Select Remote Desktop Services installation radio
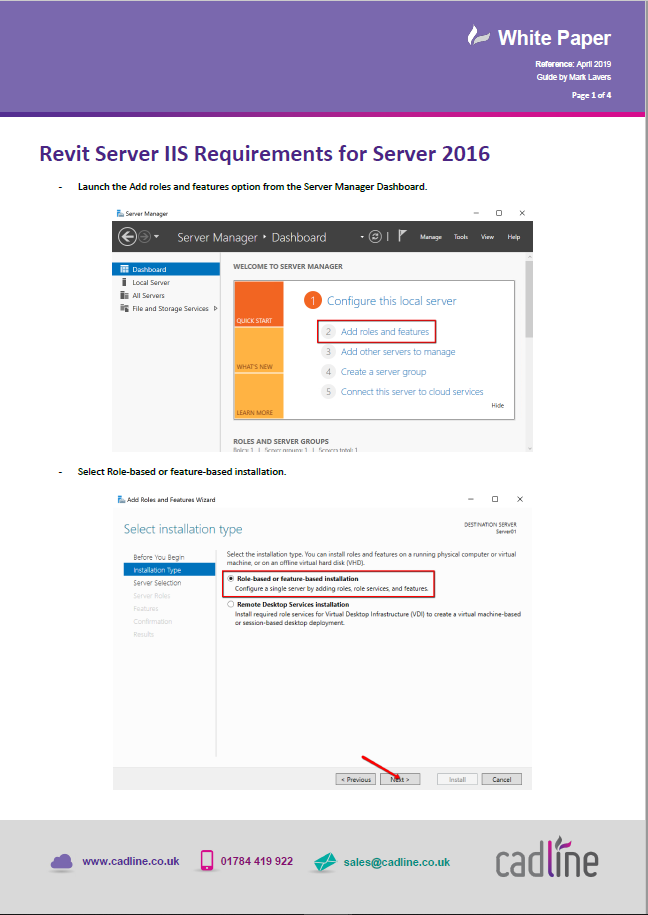The image size is (648, 915). 231,605
